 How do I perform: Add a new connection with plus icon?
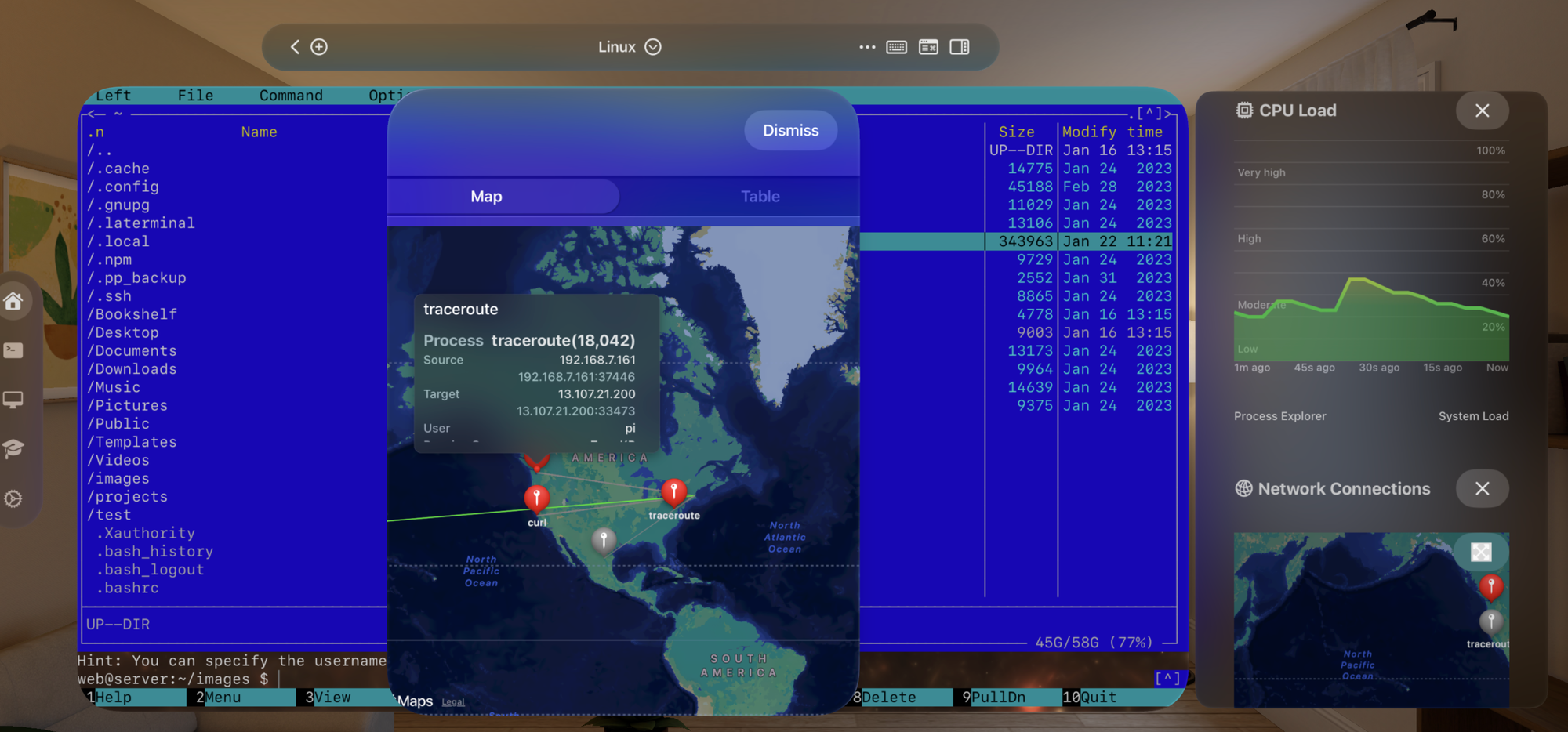(x=319, y=47)
